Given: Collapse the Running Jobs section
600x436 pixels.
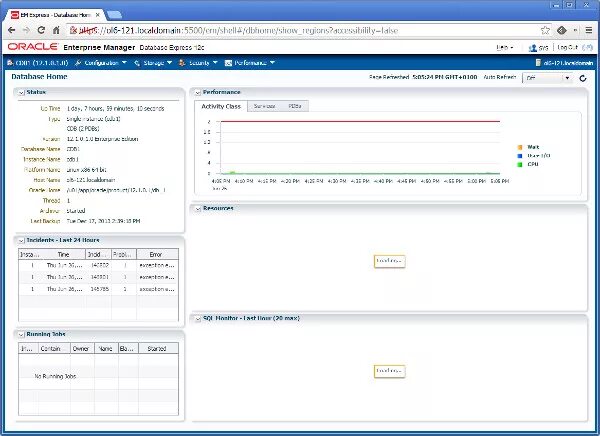Looking at the screenshot, I should tap(21, 335).
